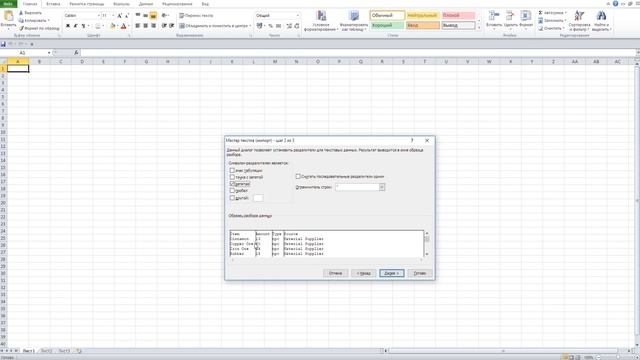Open Conditional Formatting dropdown
640x360 pixels.
click(x=321, y=22)
